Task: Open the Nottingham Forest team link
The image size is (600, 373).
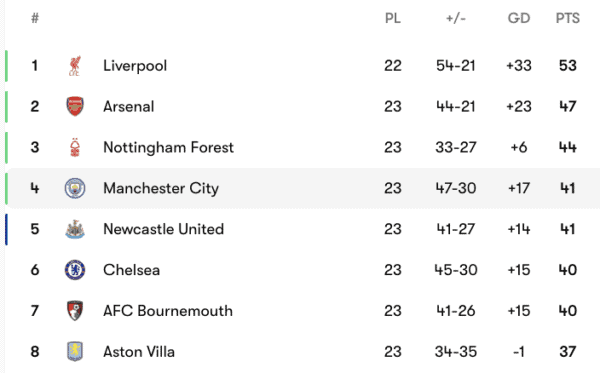Action: coord(168,148)
